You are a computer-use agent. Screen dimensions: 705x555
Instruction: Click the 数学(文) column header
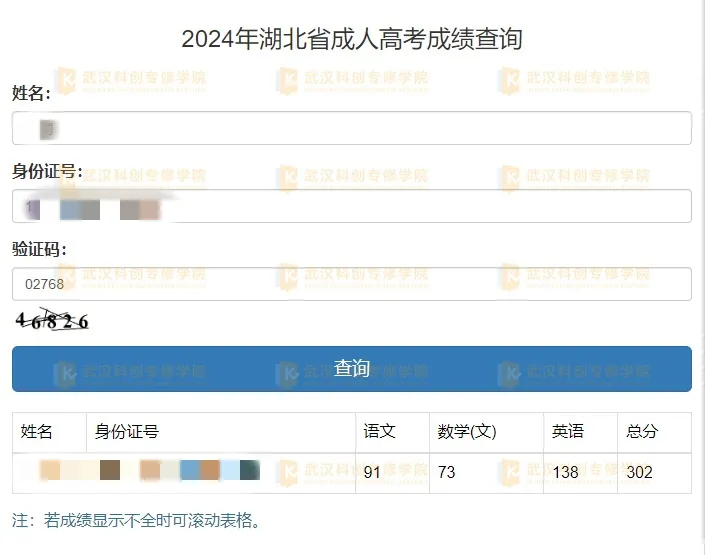467,432
